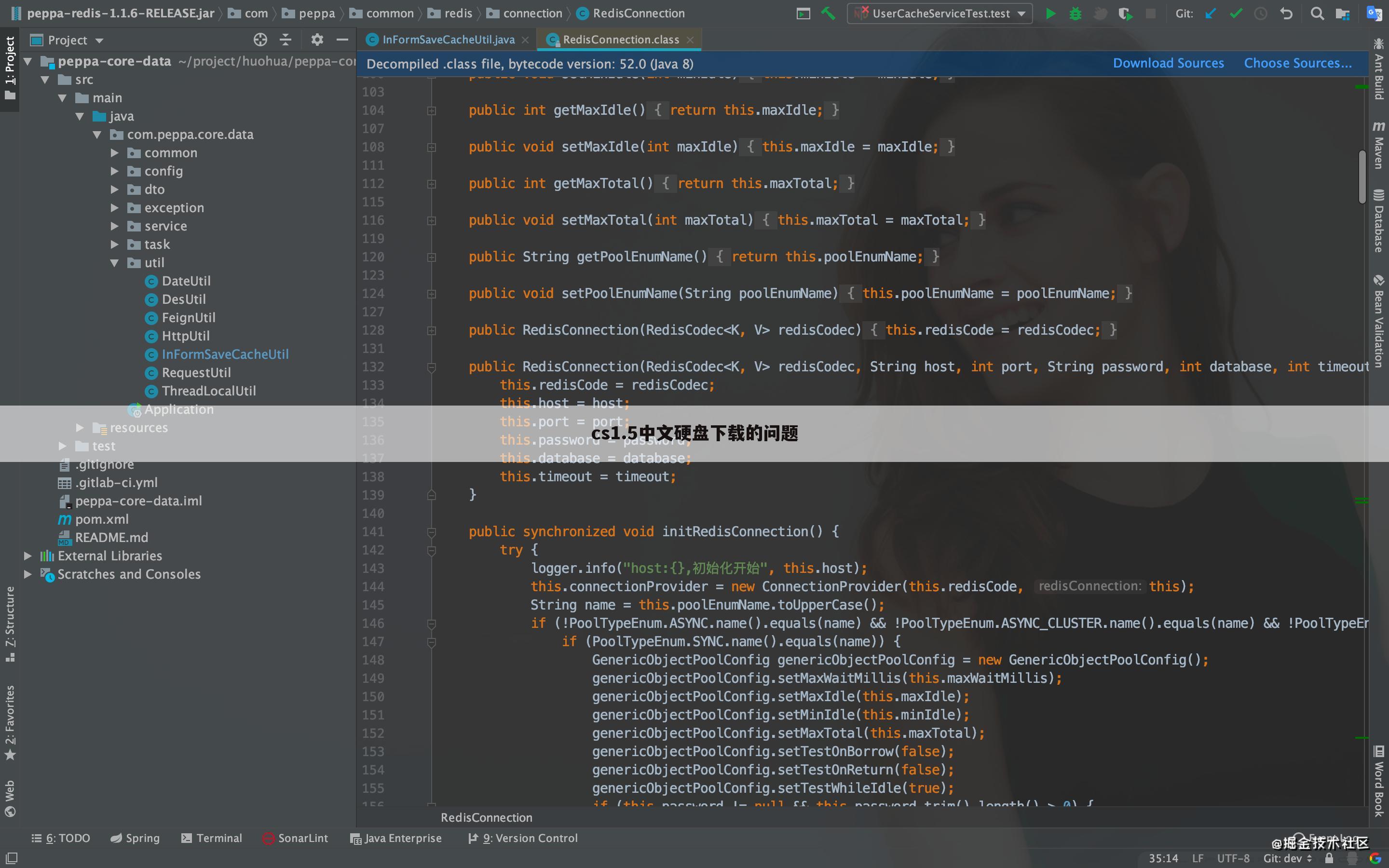Build project with the green hammer icon
The image size is (1389, 868).
click(x=828, y=13)
